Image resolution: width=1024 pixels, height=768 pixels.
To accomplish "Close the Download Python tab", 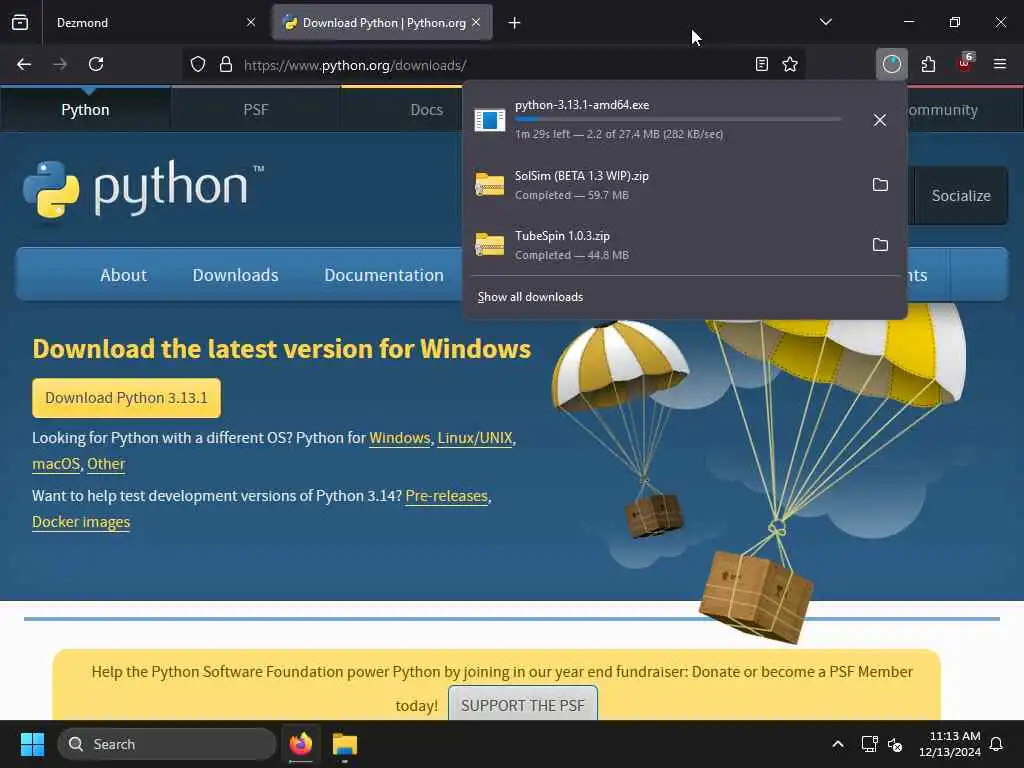I will [476, 22].
